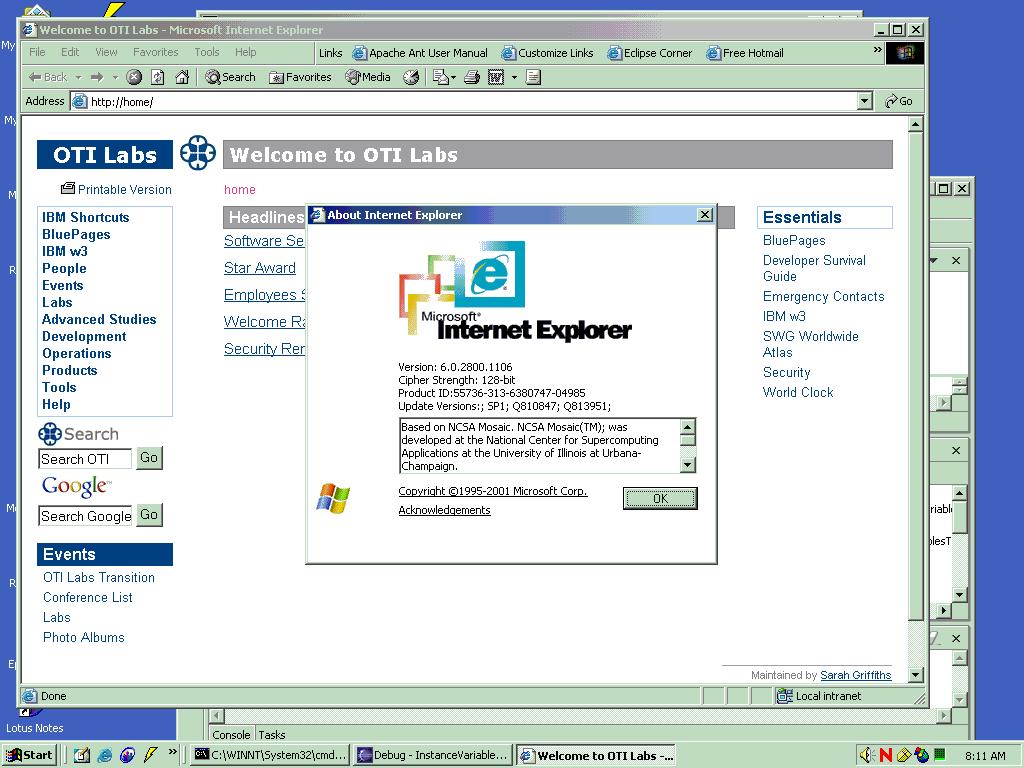Open the Search pane from the toolbar
Viewport: 1024px width, 768px height.
[x=230, y=77]
